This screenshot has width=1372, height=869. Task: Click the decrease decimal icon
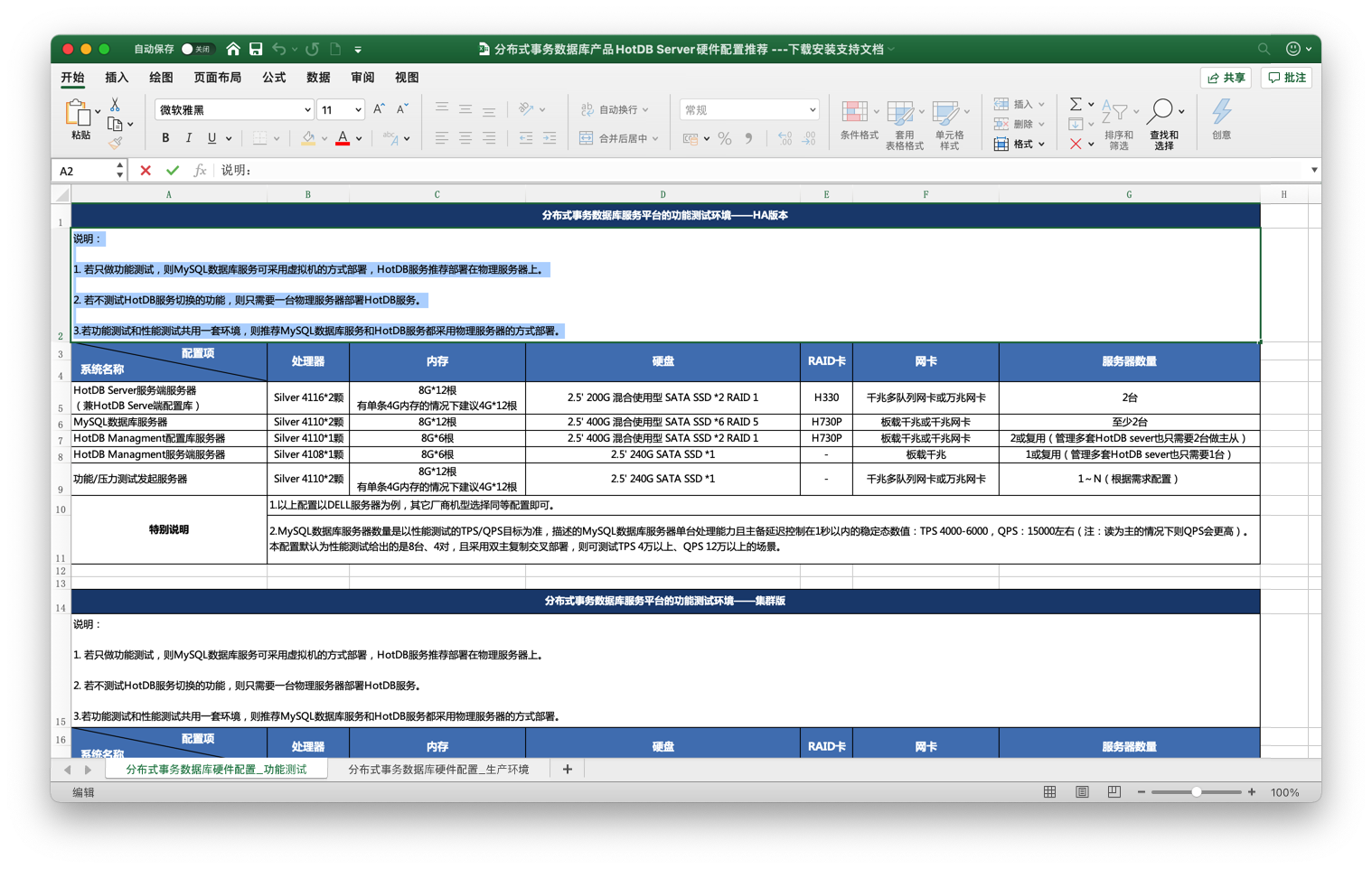tap(808, 138)
